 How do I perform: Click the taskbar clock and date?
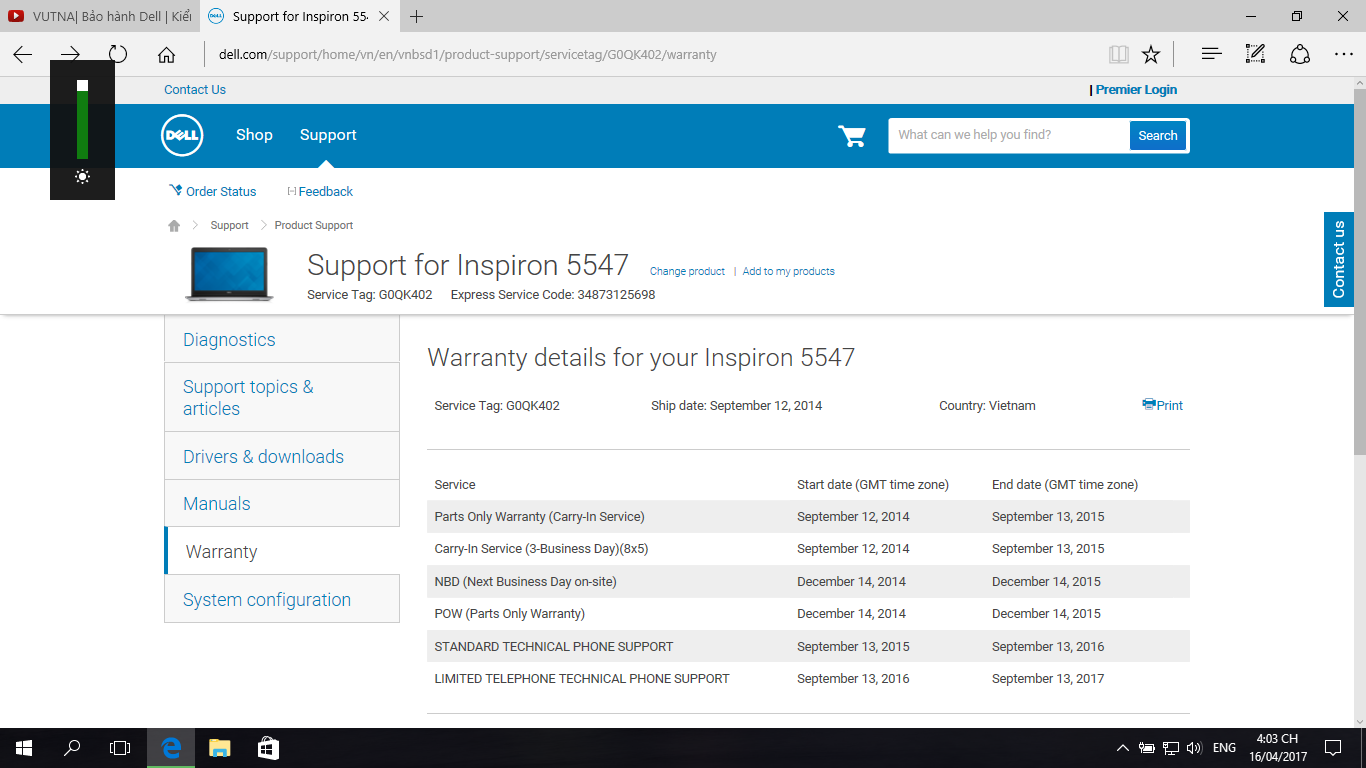1277,748
